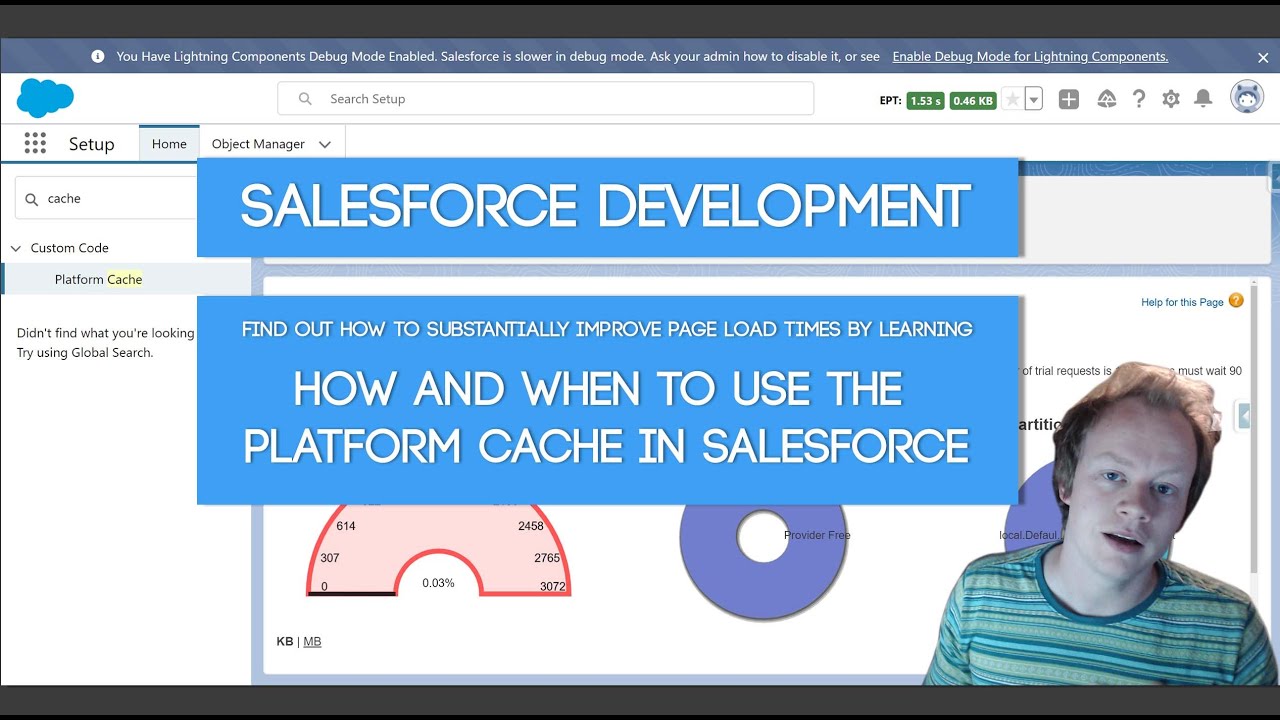Click the Try using Global Search text
Viewport: 1280px width, 720px height.
tap(85, 352)
